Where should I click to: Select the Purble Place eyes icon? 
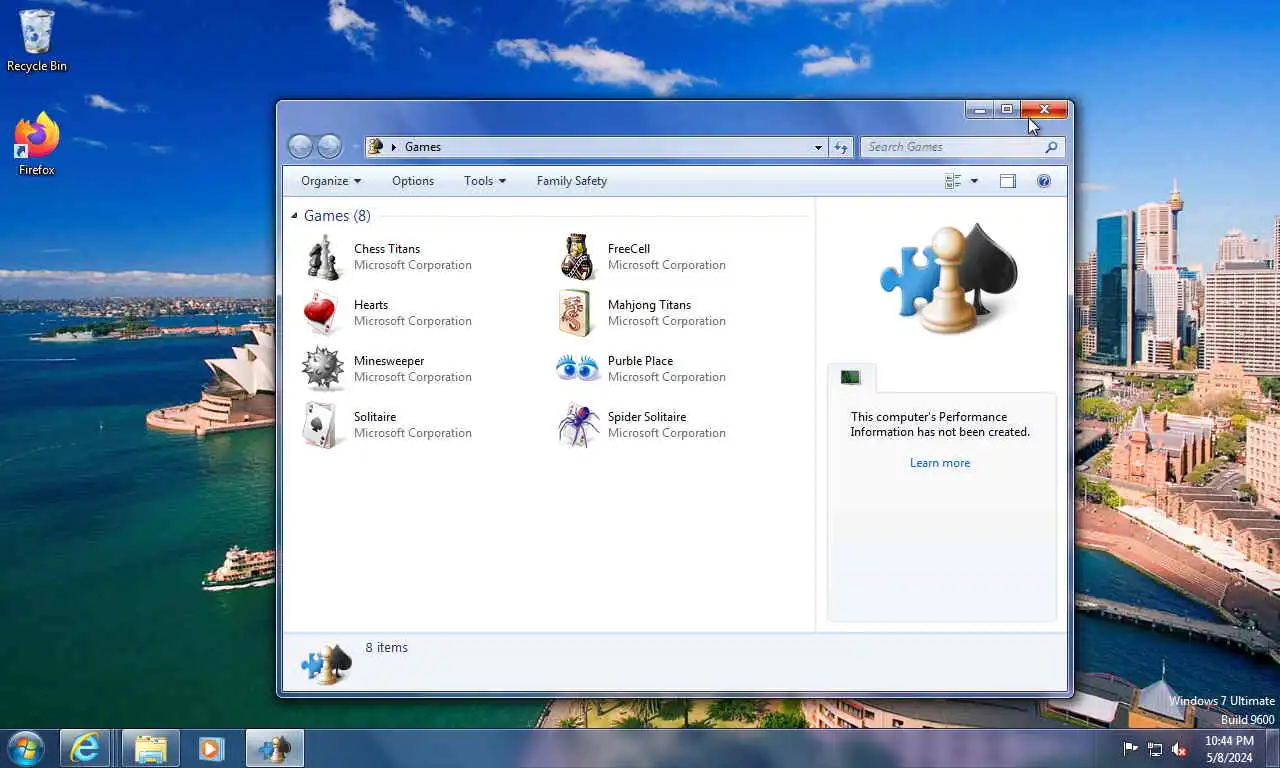[x=578, y=369]
